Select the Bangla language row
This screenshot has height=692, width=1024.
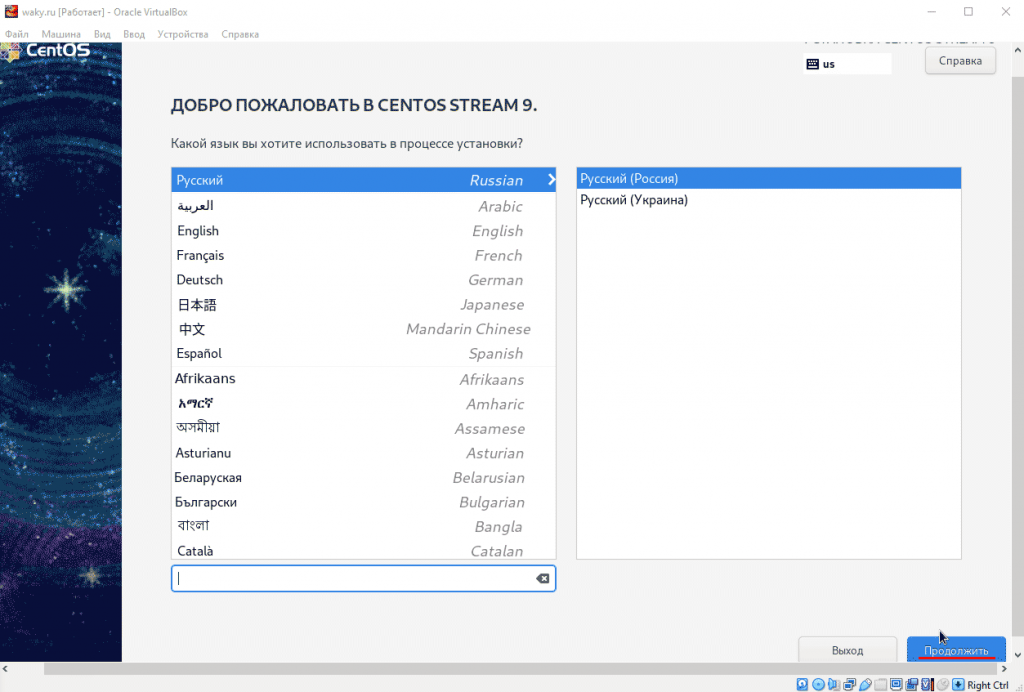click(x=363, y=526)
